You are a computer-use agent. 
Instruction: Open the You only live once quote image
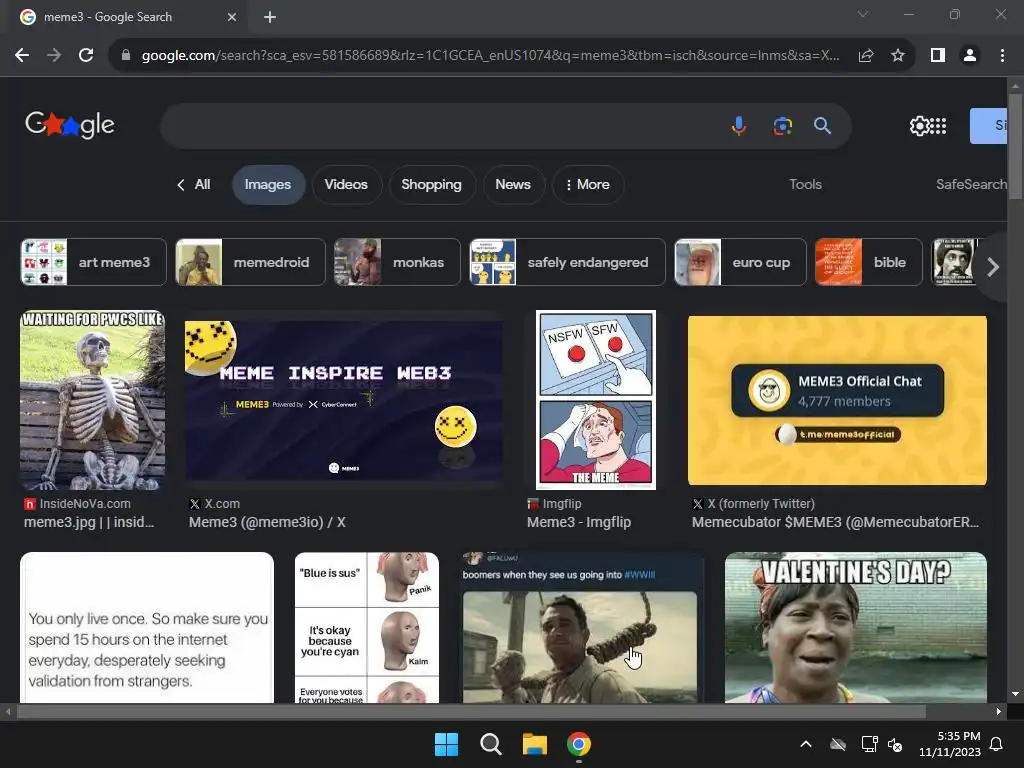(x=147, y=628)
